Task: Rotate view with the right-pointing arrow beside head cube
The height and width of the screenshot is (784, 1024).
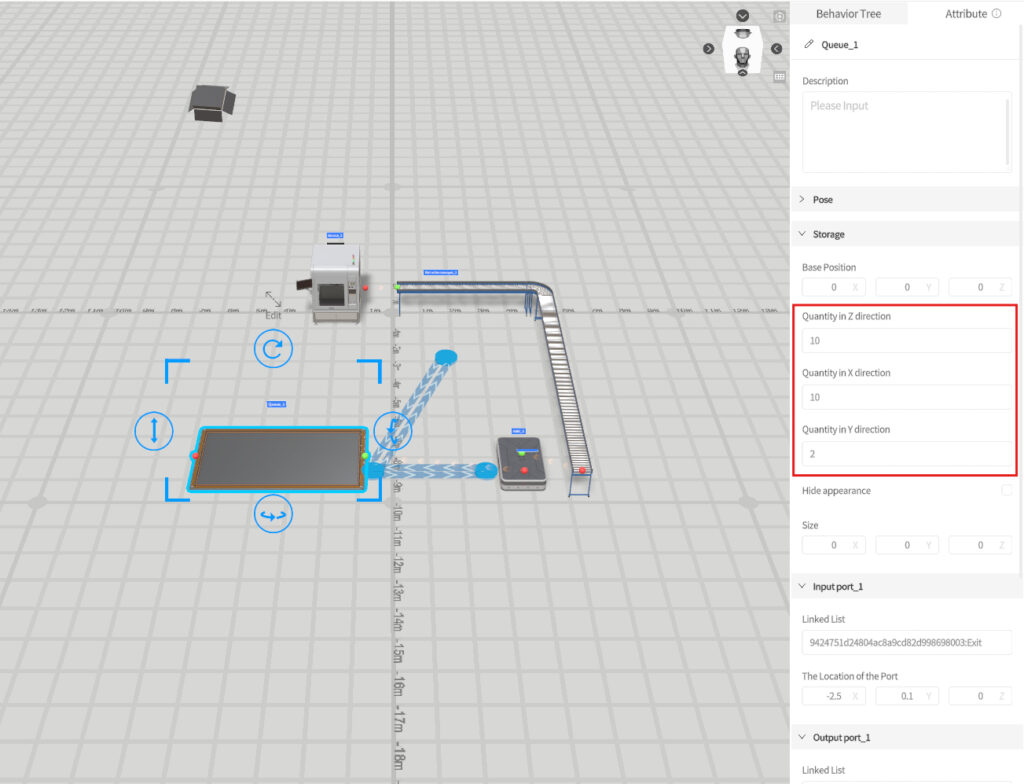Action: [709, 49]
